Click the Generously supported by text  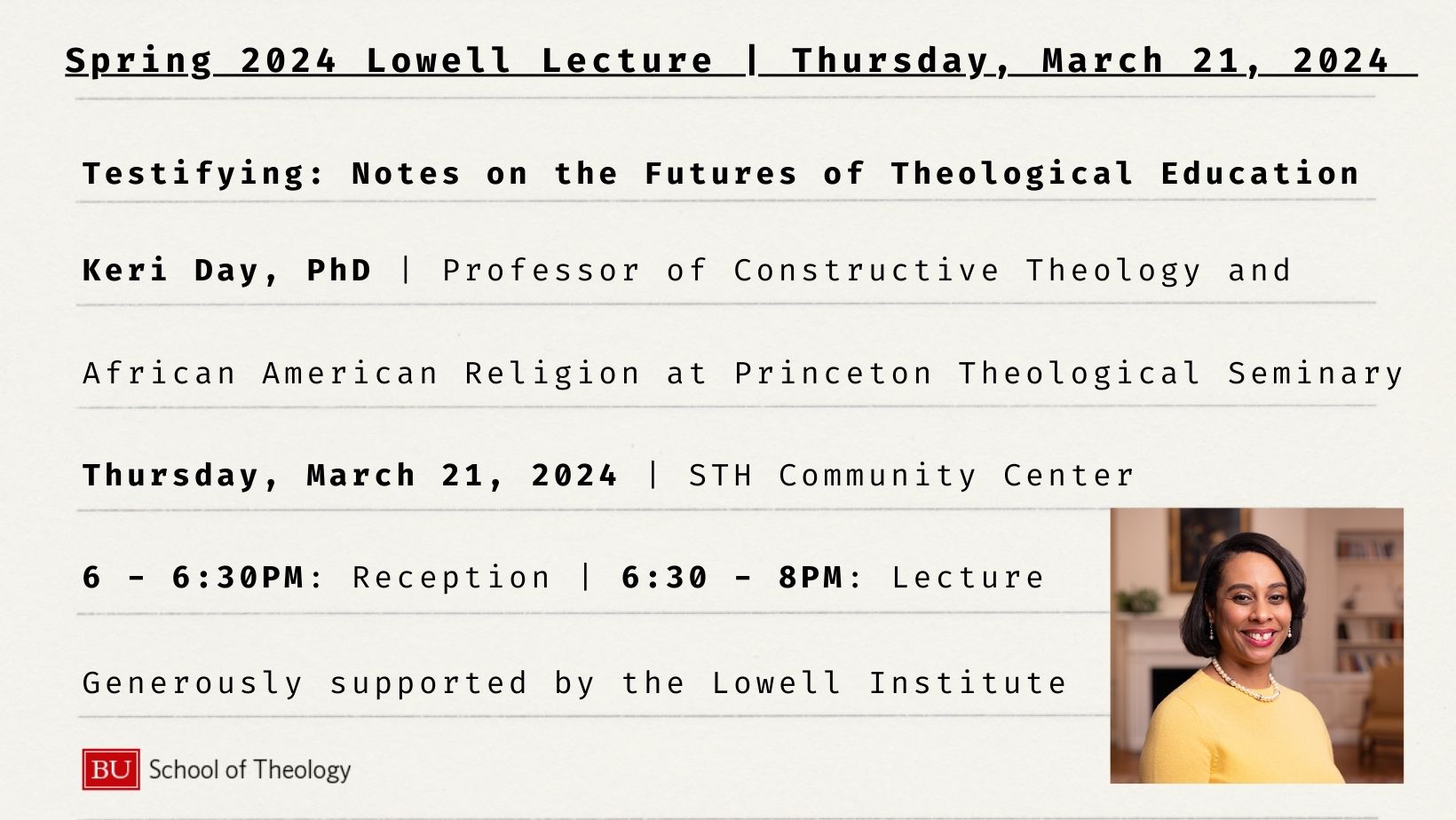[339, 683]
